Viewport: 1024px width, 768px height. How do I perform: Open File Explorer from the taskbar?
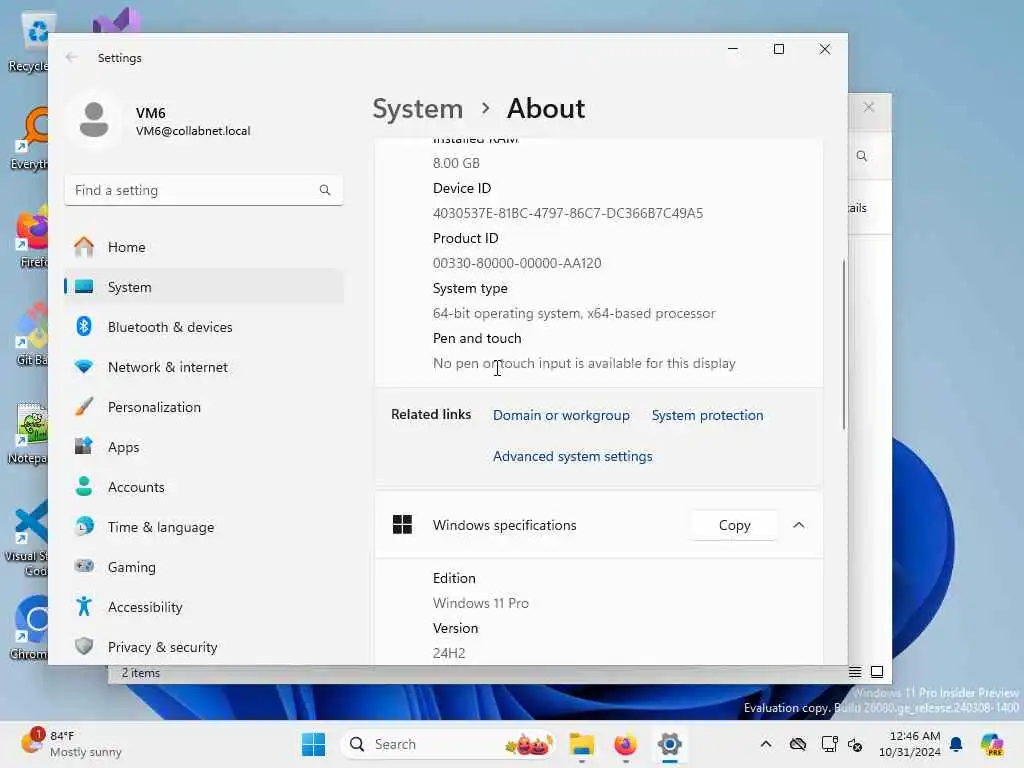[x=581, y=744]
